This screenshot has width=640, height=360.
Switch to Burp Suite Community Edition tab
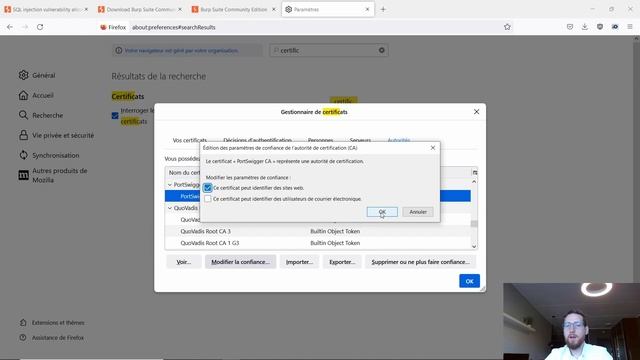click(233, 9)
